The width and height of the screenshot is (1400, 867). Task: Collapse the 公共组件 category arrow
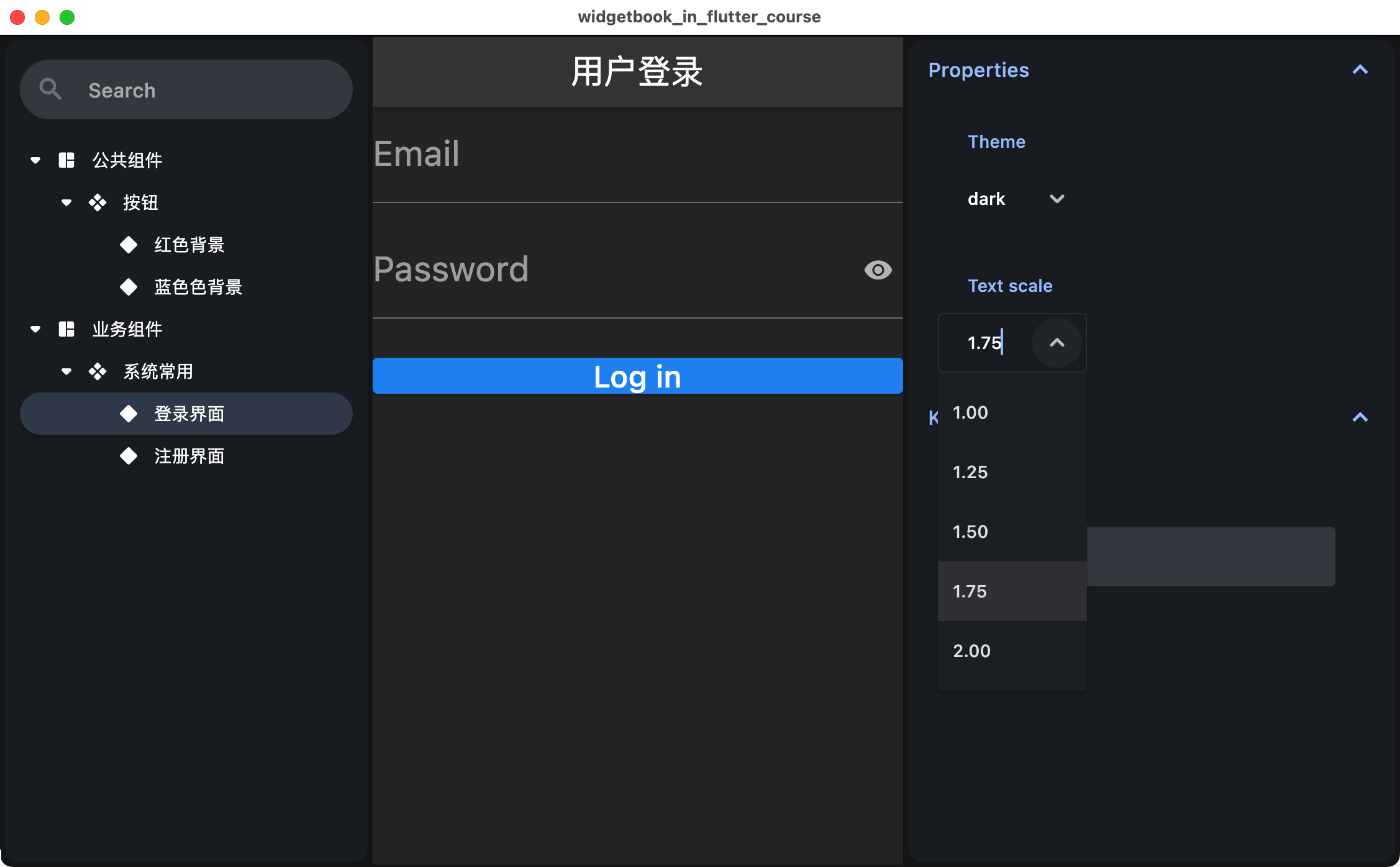click(x=35, y=160)
